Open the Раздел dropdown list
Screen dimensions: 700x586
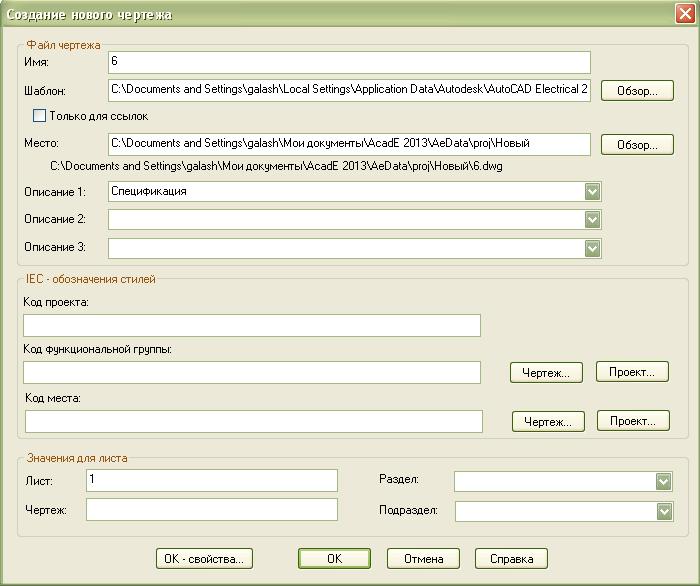pyautogui.click(x=664, y=481)
